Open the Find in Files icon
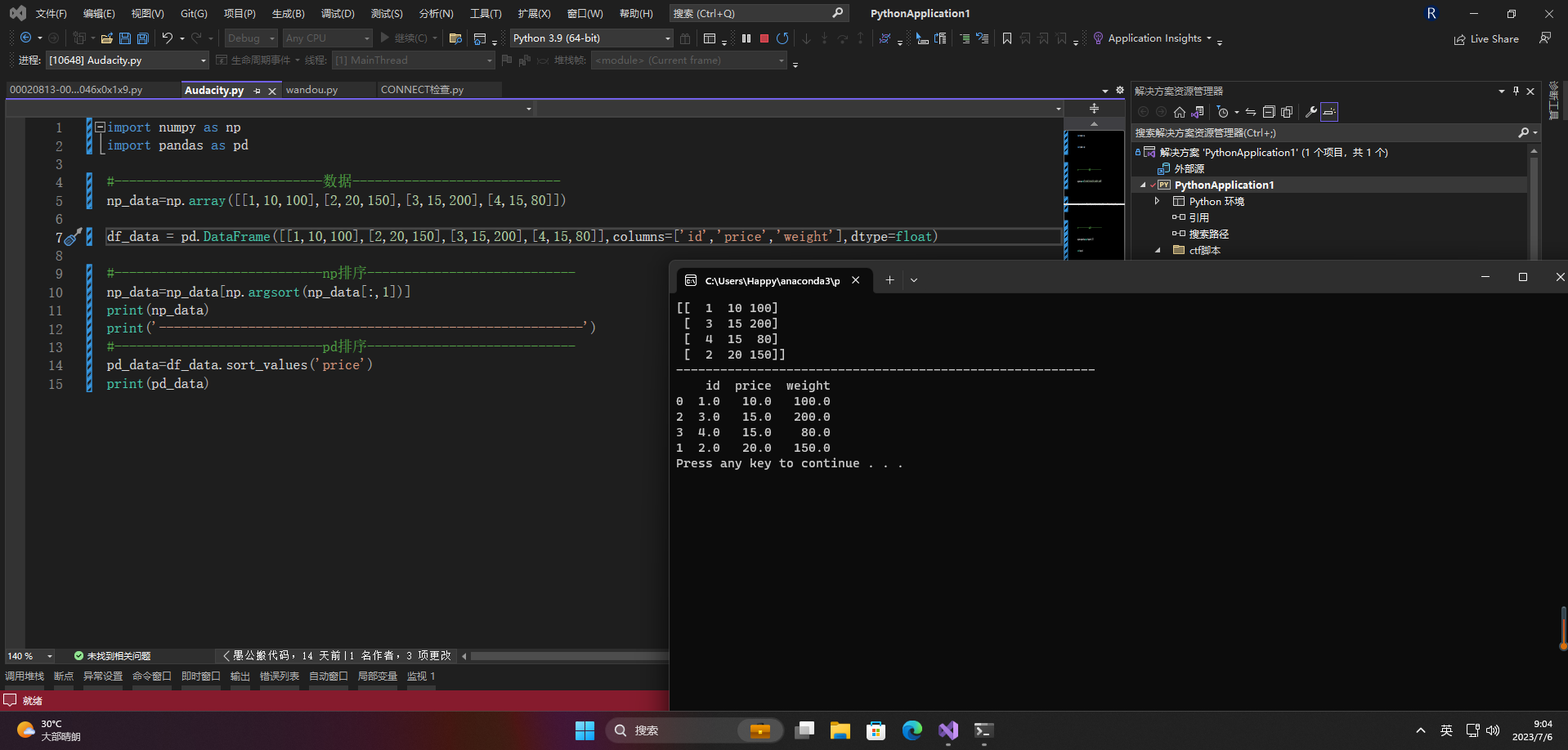The width and height of the screenshot is (1568, 750). [x=455, y=38]
